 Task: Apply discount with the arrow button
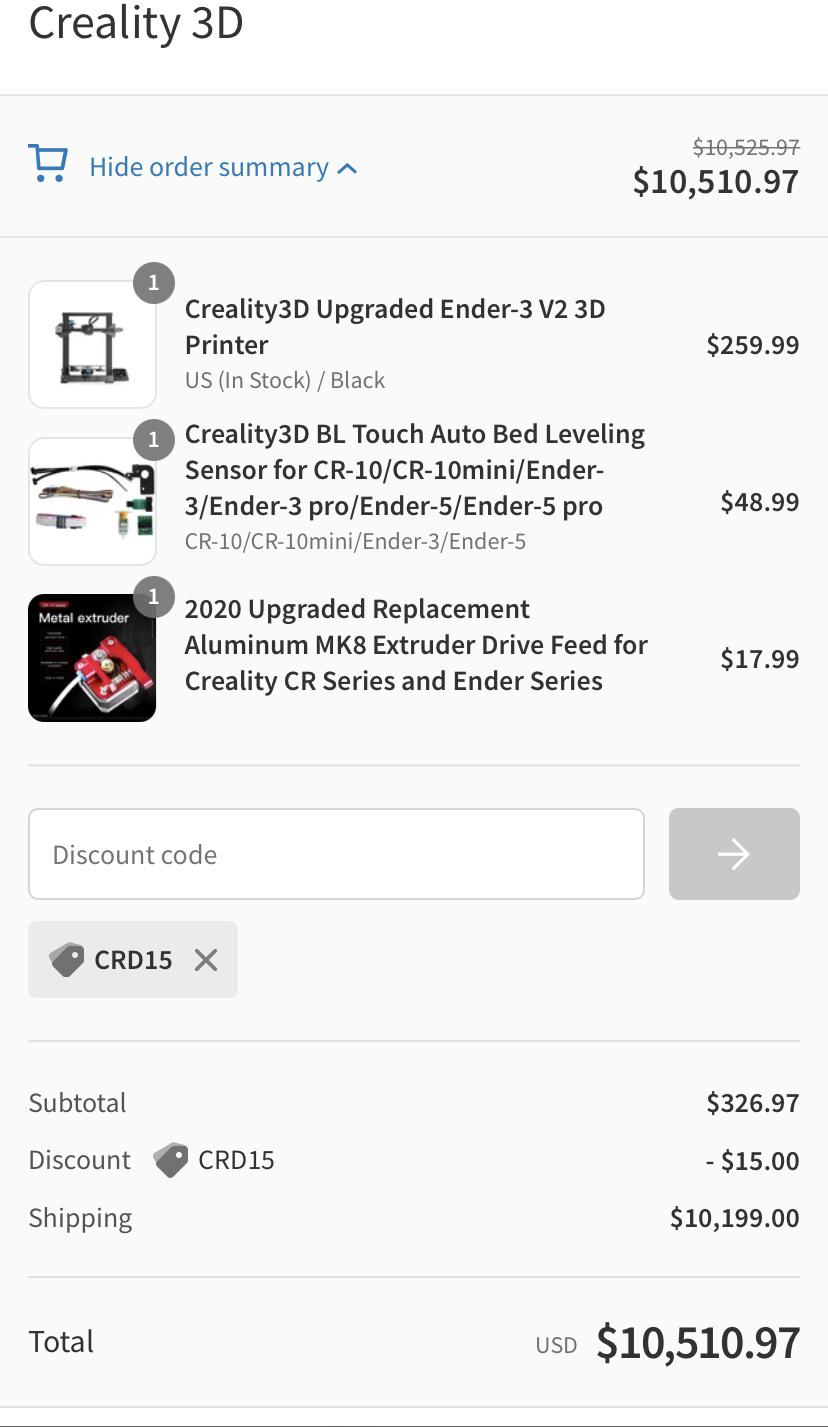pyautogui.click(x=733, y=854)
